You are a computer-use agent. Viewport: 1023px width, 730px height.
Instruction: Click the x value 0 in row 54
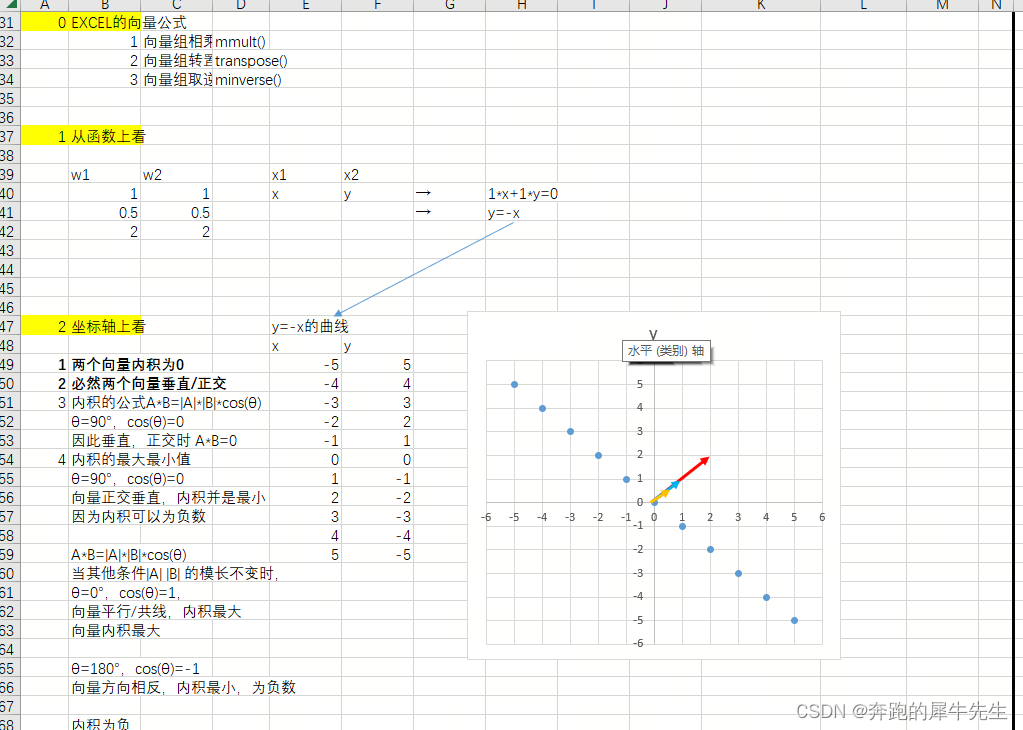305,460
